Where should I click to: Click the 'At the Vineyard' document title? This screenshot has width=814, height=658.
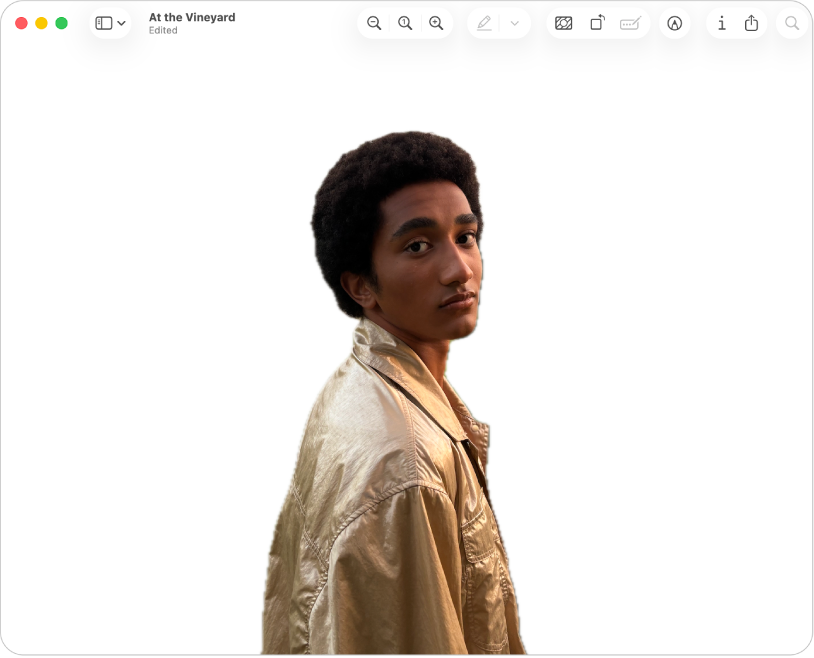coord(192,16)
